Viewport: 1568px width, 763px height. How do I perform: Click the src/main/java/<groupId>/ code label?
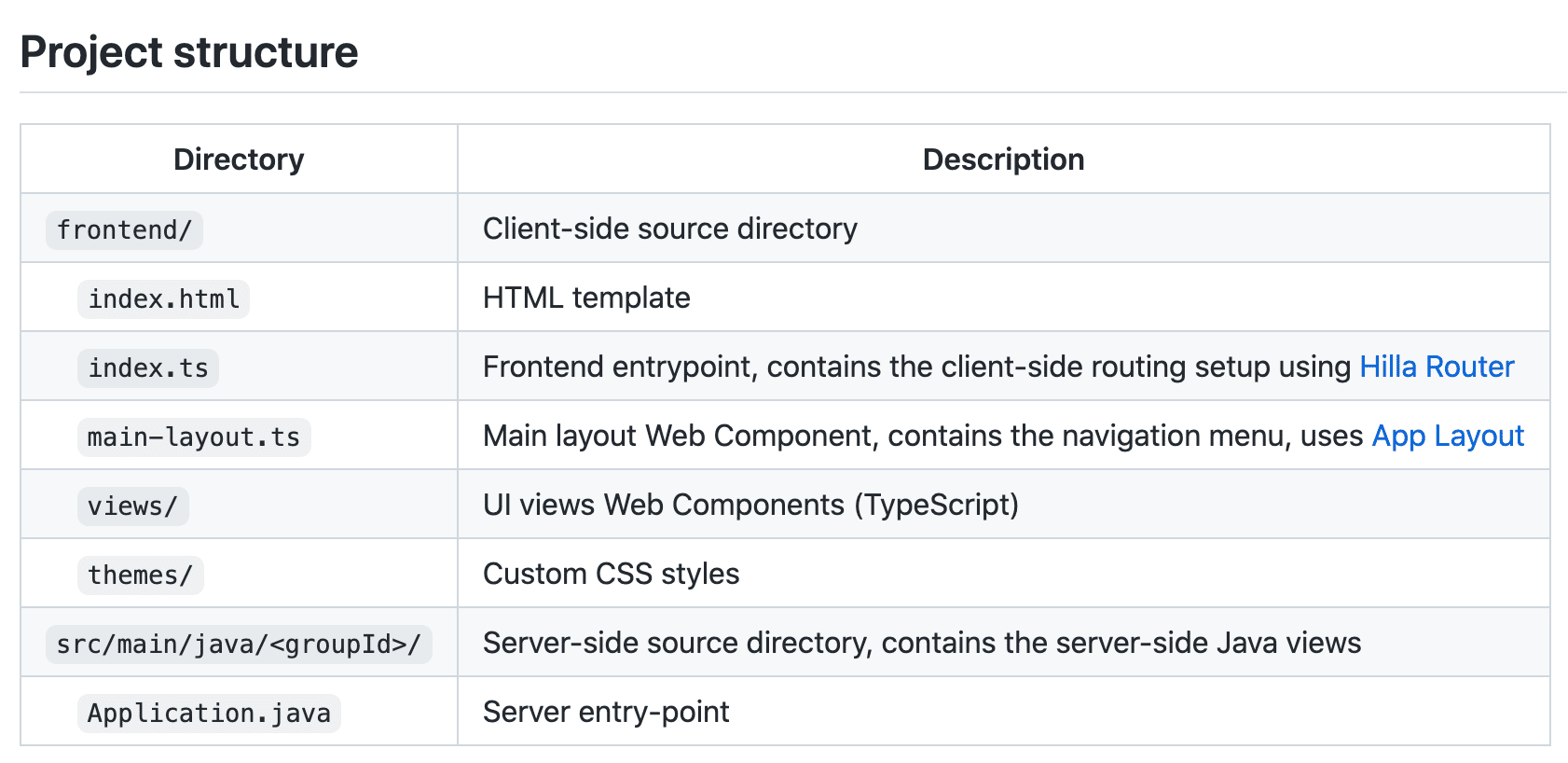coord(239,644)
